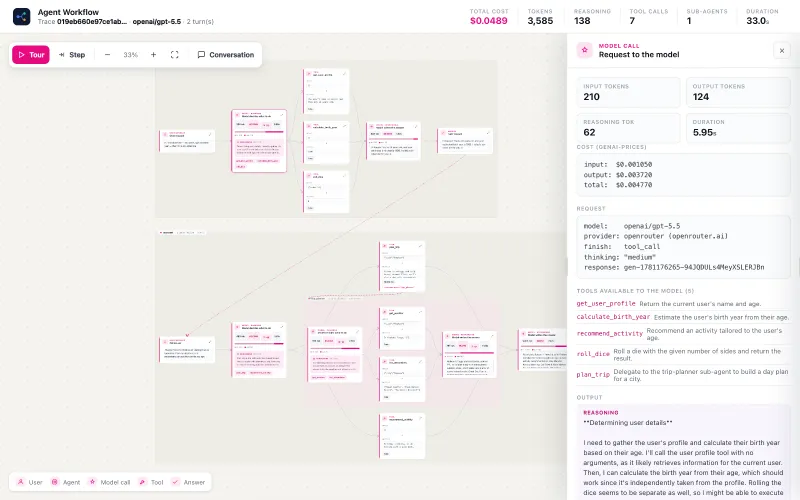Select the middle tool node in the upper workflow

pyautogui.click(x=326, y=142)
